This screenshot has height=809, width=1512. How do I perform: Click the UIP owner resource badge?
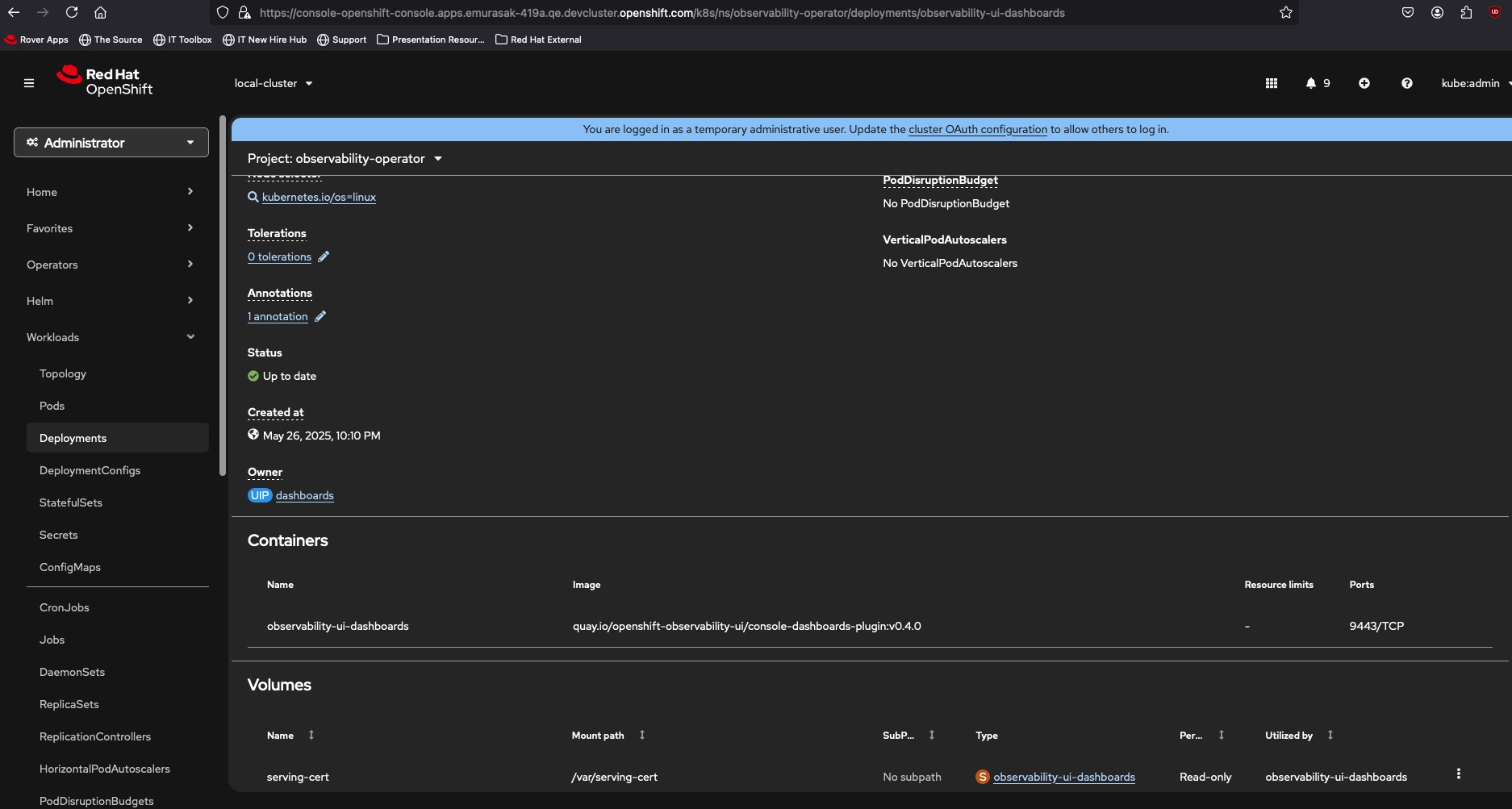click(260, 495)
